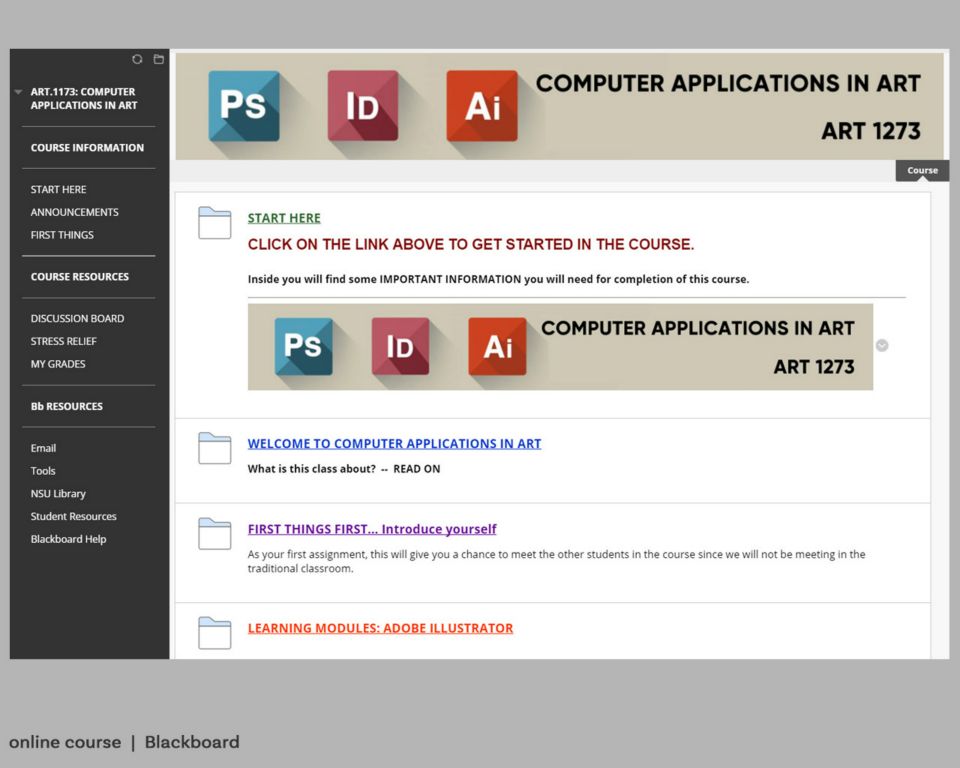This screenshot has width=960, height=768.
Task: Click the folder icon beside START HERE
Action: pyautogui.click(x=214, y=223)
